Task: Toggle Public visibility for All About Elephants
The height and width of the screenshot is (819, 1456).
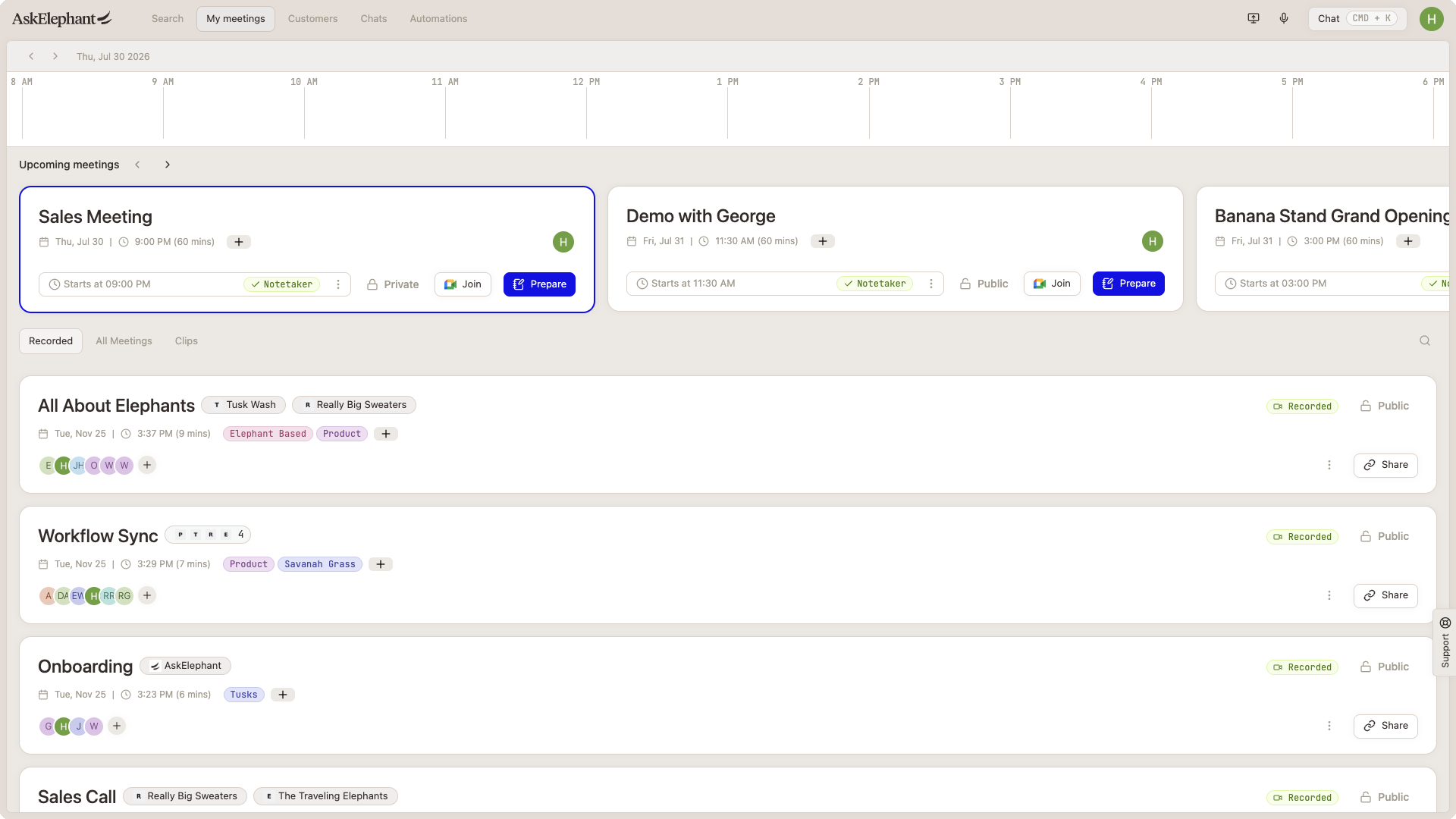Action: (x=1385, y=406)
